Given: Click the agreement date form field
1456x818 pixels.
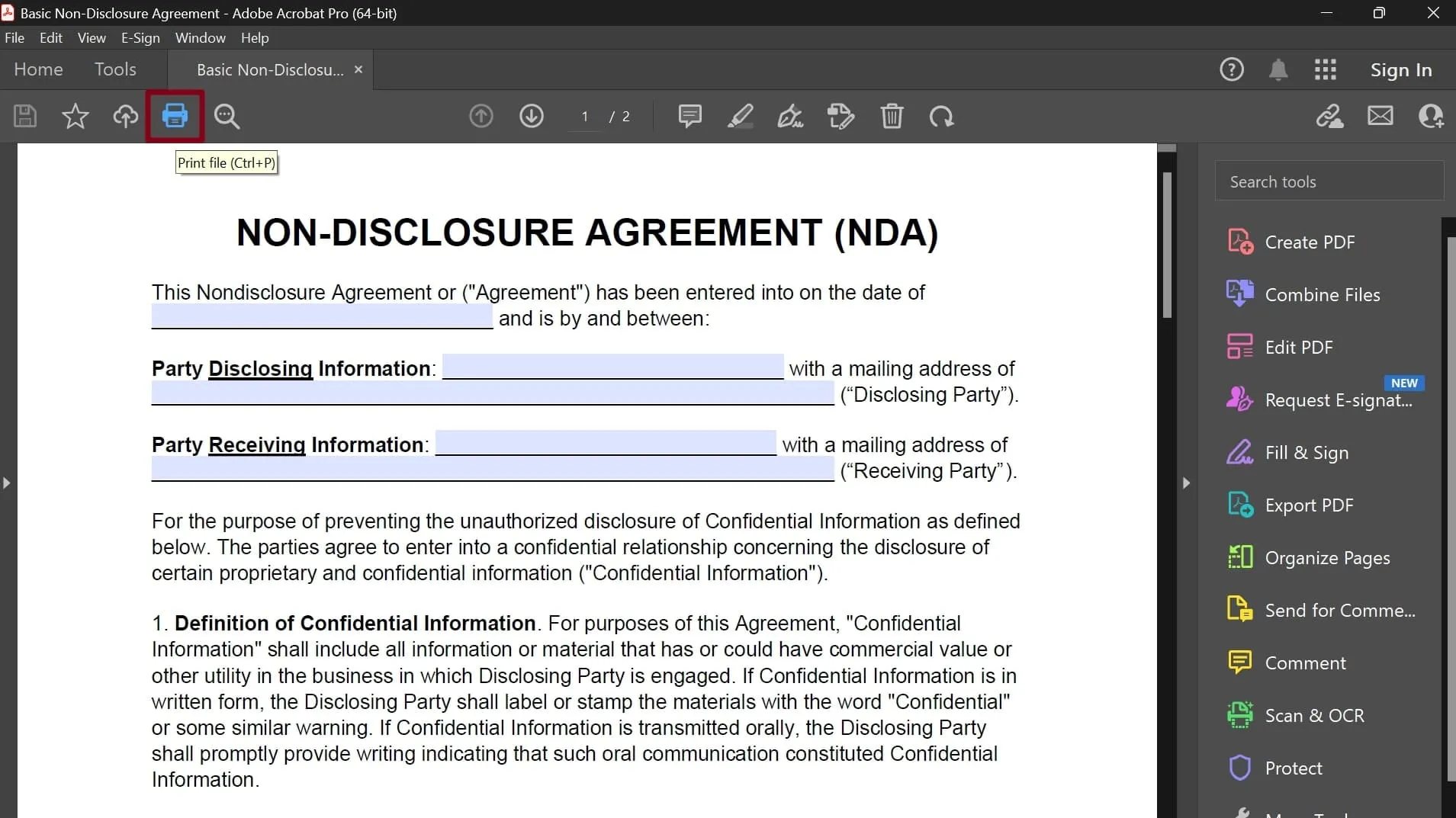Looking at the screenshot, I should click(x=322, y=316).
